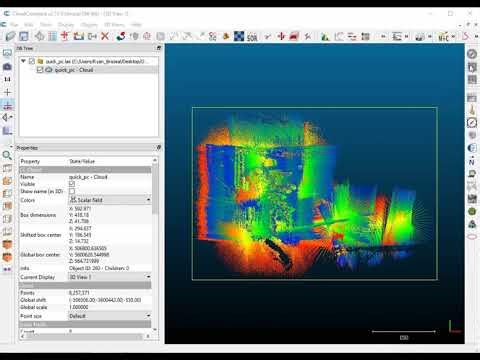Click the Name value quick_pc - Cloud

pos(88,177)
